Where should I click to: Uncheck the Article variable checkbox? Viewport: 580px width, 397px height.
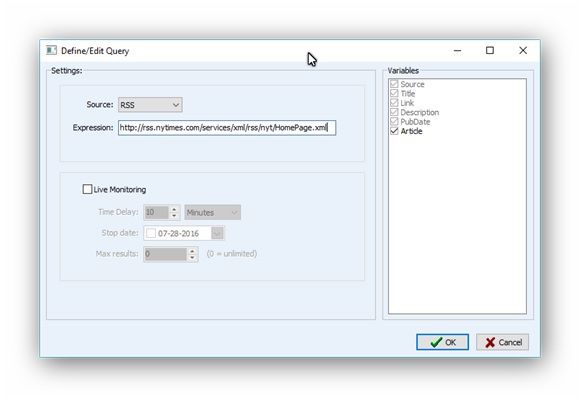[394, 131]
